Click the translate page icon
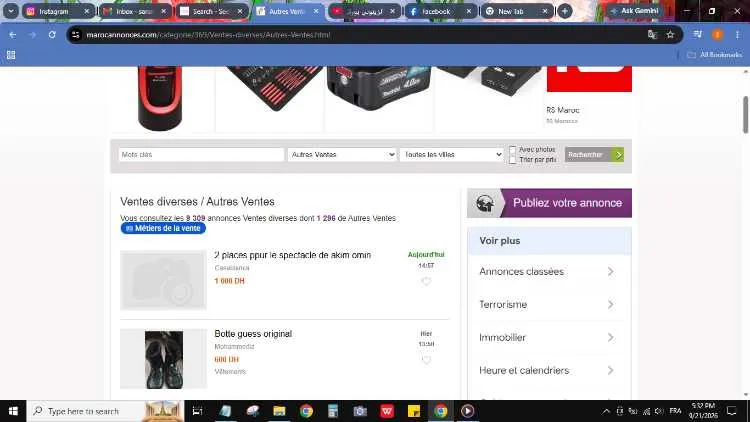This screenshot has height=422, width=750. coord(652,34)
